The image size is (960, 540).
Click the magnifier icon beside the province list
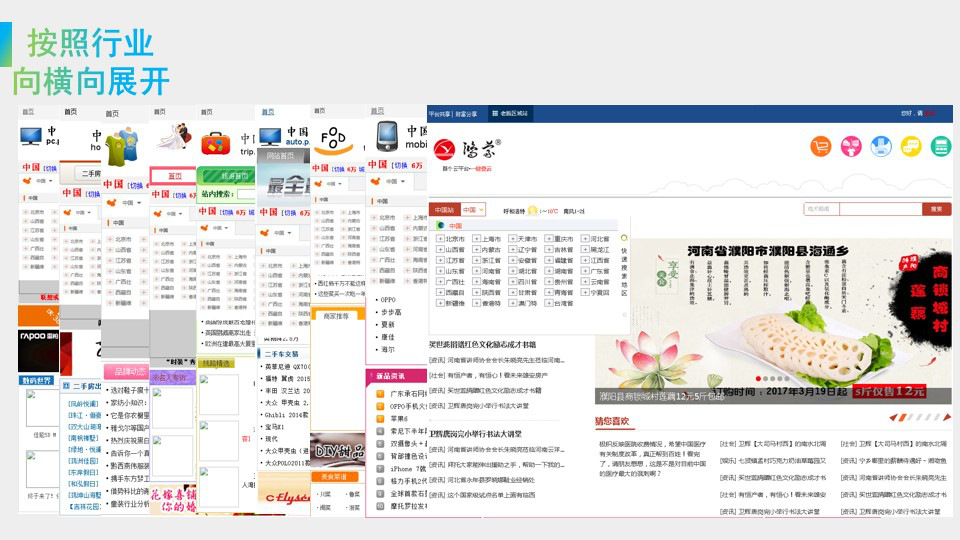coord(624,240)
